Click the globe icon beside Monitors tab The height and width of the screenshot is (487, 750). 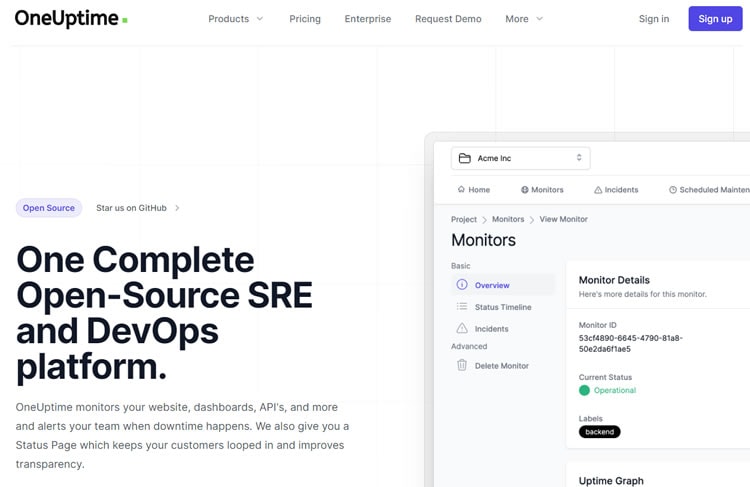click(525, 189)
